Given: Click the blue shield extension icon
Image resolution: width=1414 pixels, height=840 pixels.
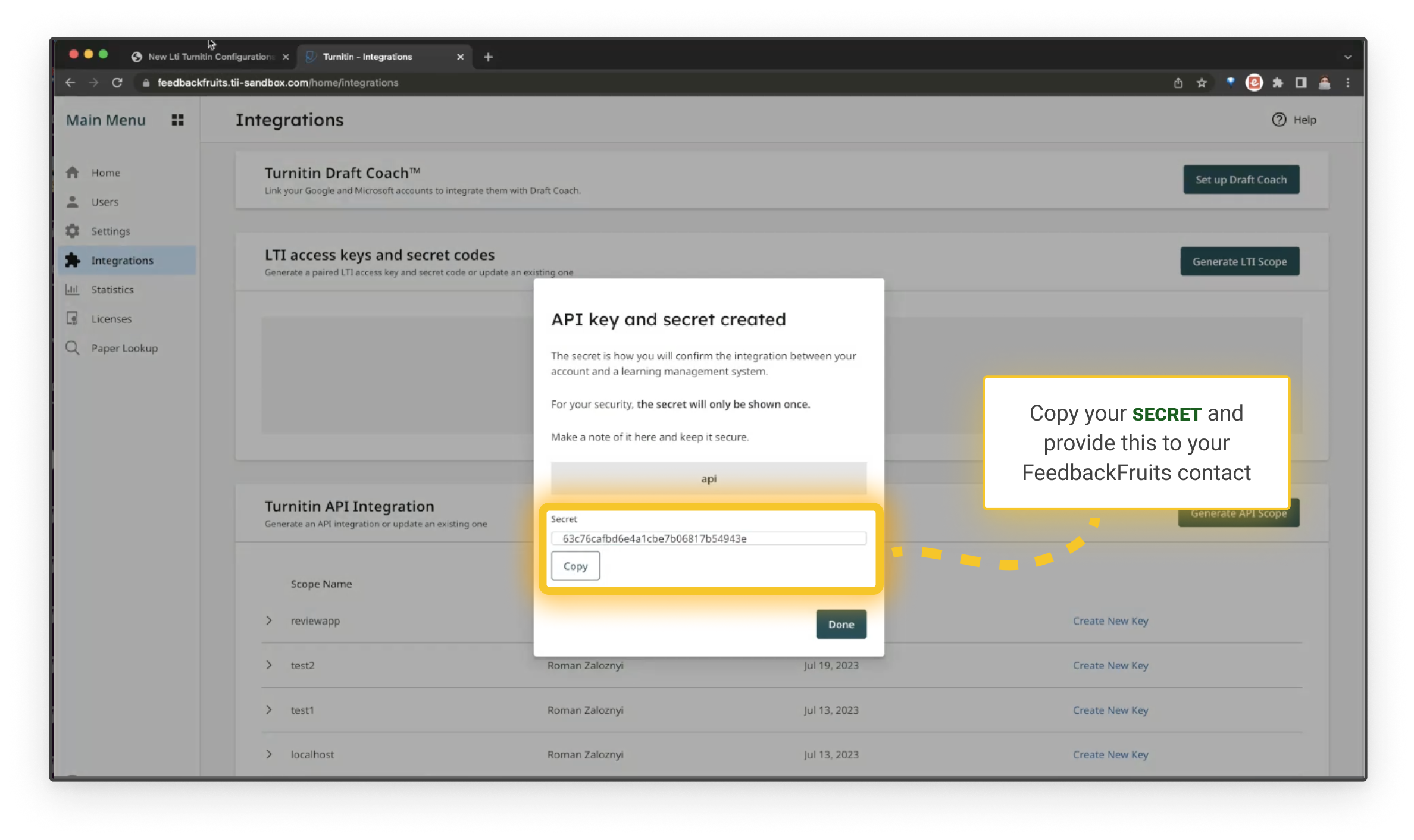Looking at the screenshot, I should 1231,82.
